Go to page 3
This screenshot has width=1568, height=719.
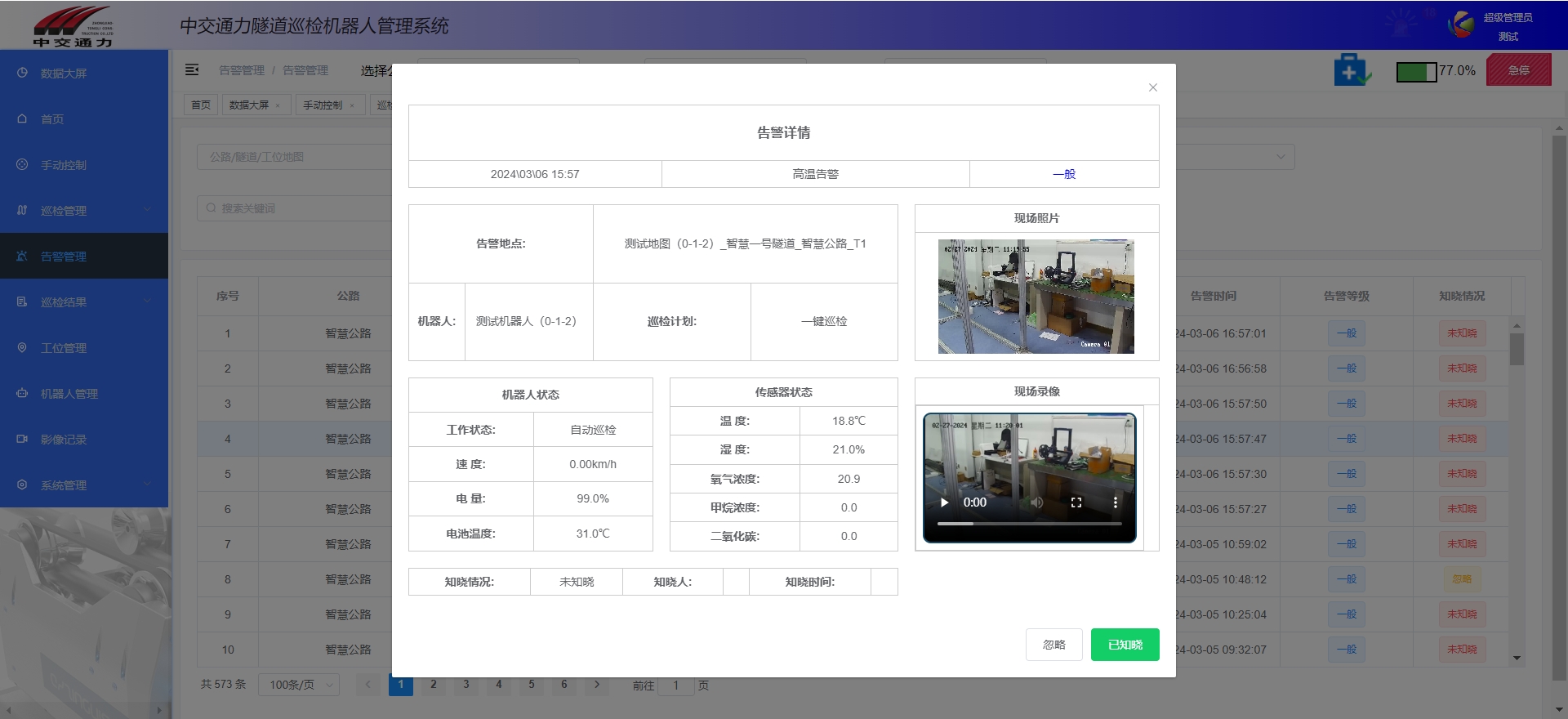pos(466,685)
